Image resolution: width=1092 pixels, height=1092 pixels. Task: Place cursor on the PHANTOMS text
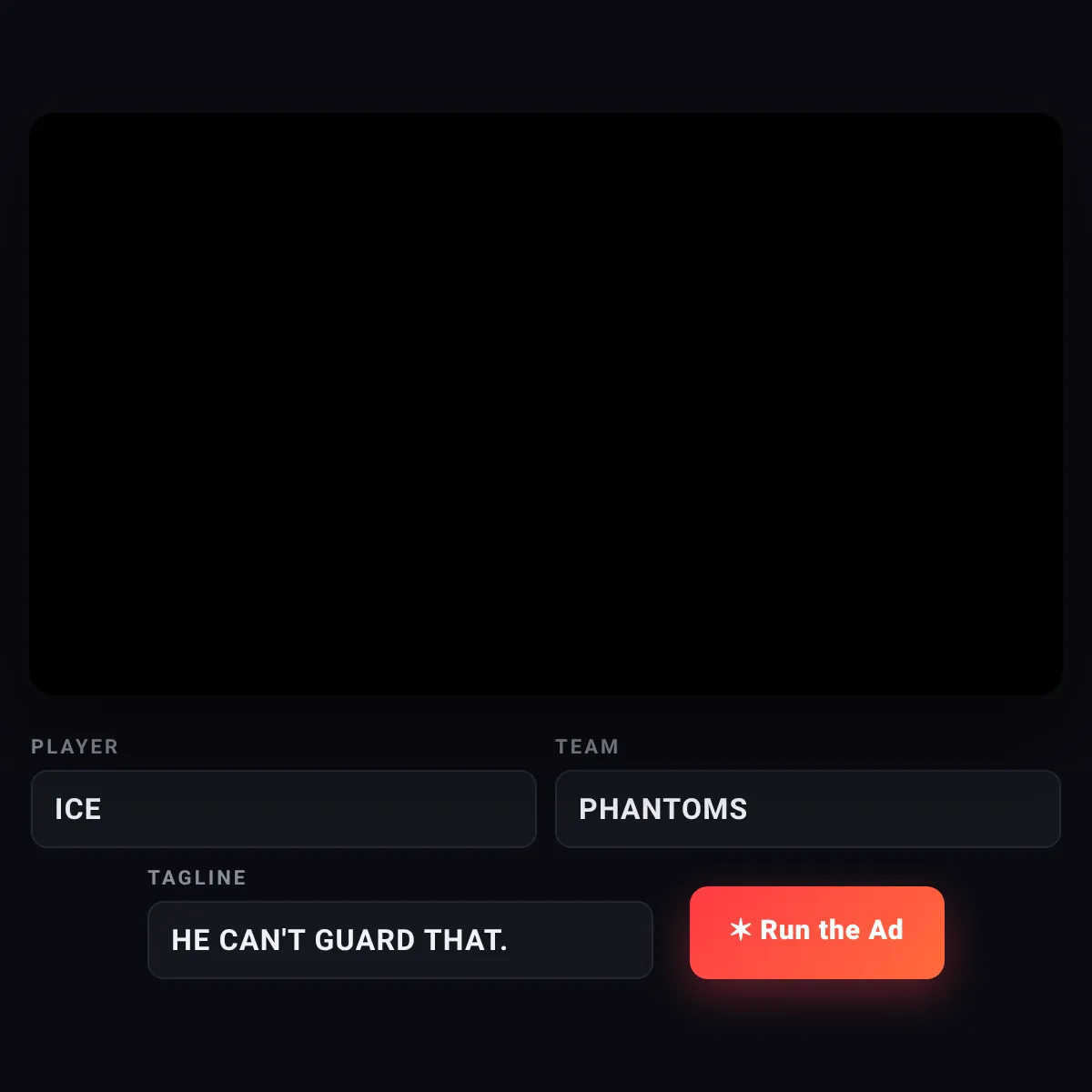663,809
